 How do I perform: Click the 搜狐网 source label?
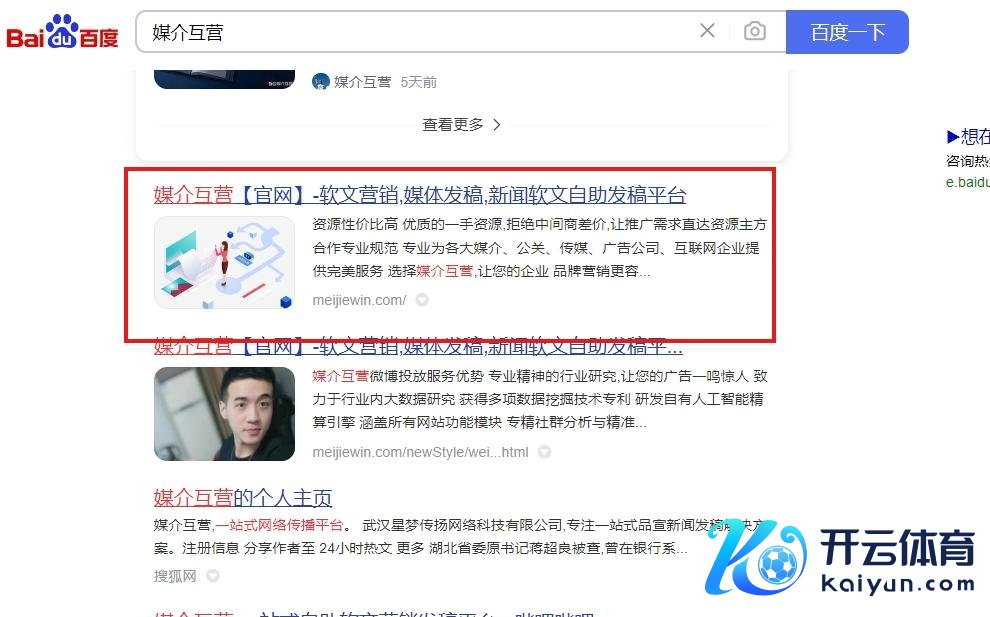click(x=175, y=576)
